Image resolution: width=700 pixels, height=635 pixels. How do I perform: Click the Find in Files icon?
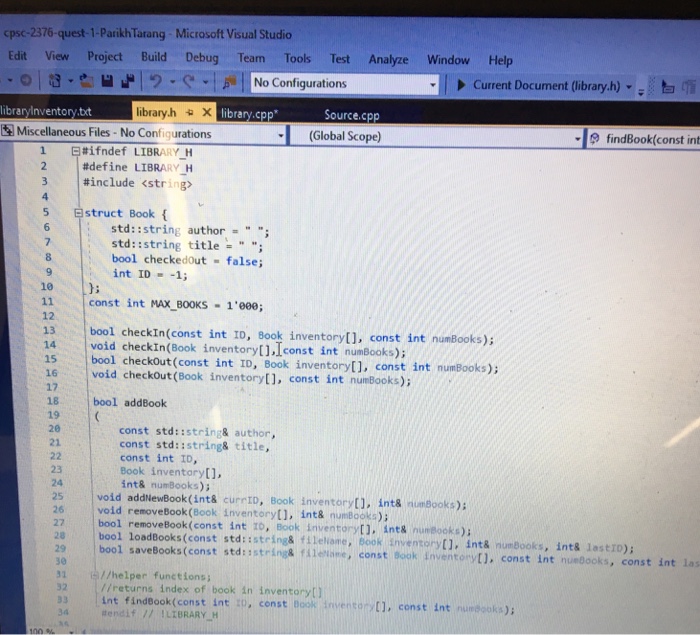tap(230, 82)
